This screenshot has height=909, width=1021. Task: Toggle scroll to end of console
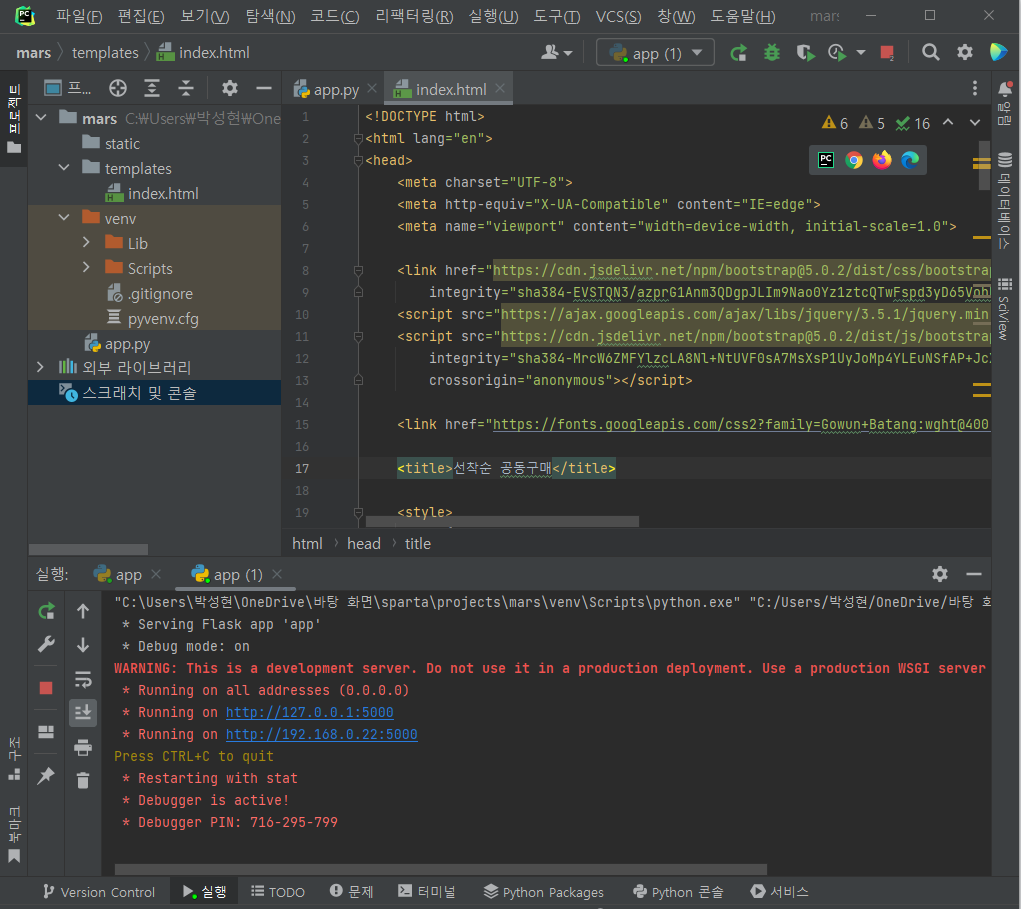click(x=83, y=713)
